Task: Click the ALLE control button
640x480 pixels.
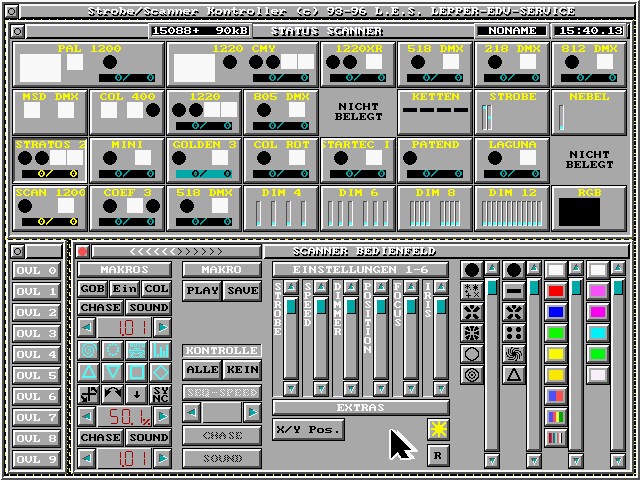Action: pos(202,369)
